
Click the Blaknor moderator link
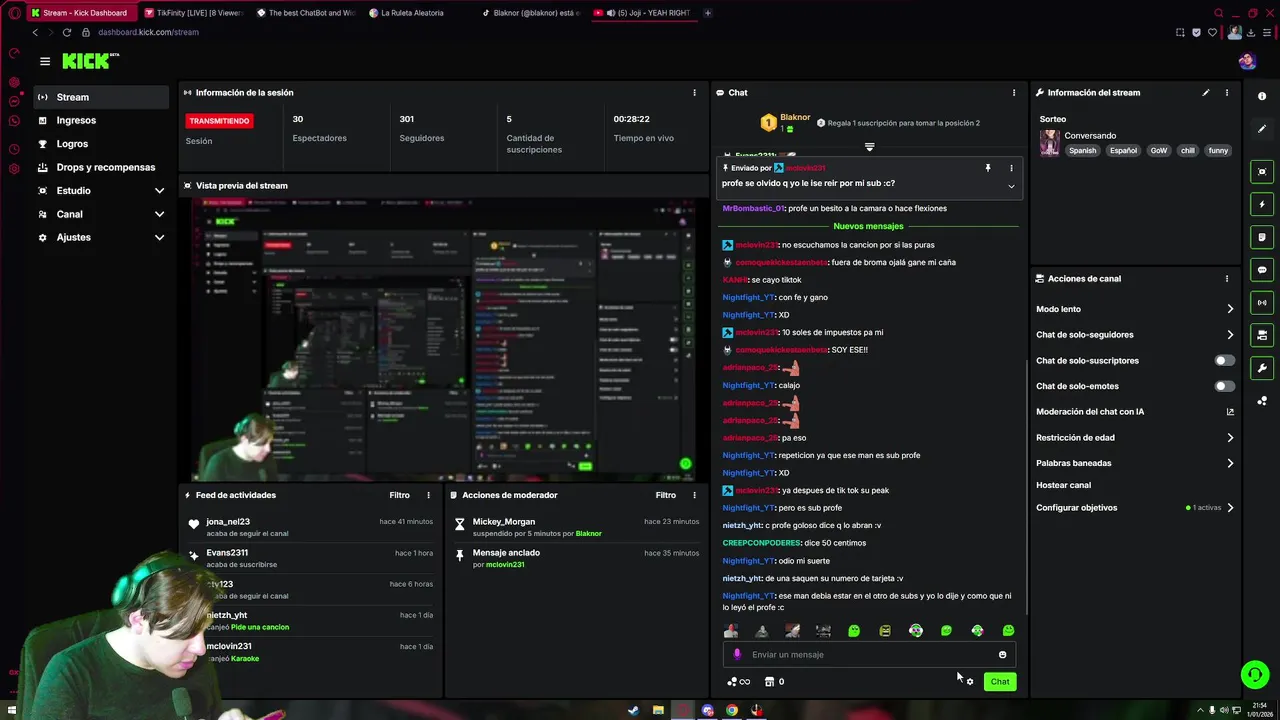589,533
